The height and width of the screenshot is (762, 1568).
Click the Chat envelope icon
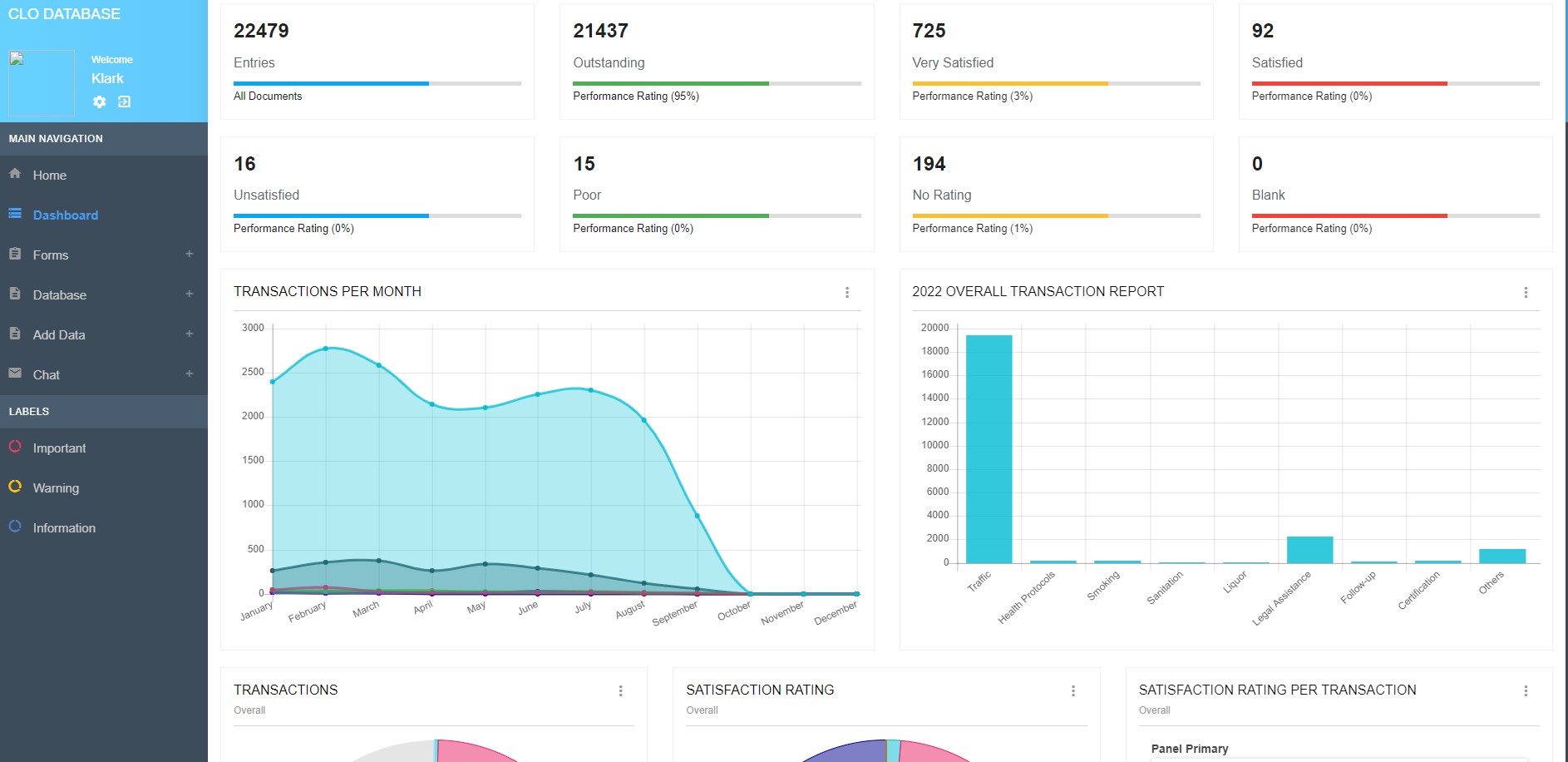pyautogui.click(x=15, y=374)
